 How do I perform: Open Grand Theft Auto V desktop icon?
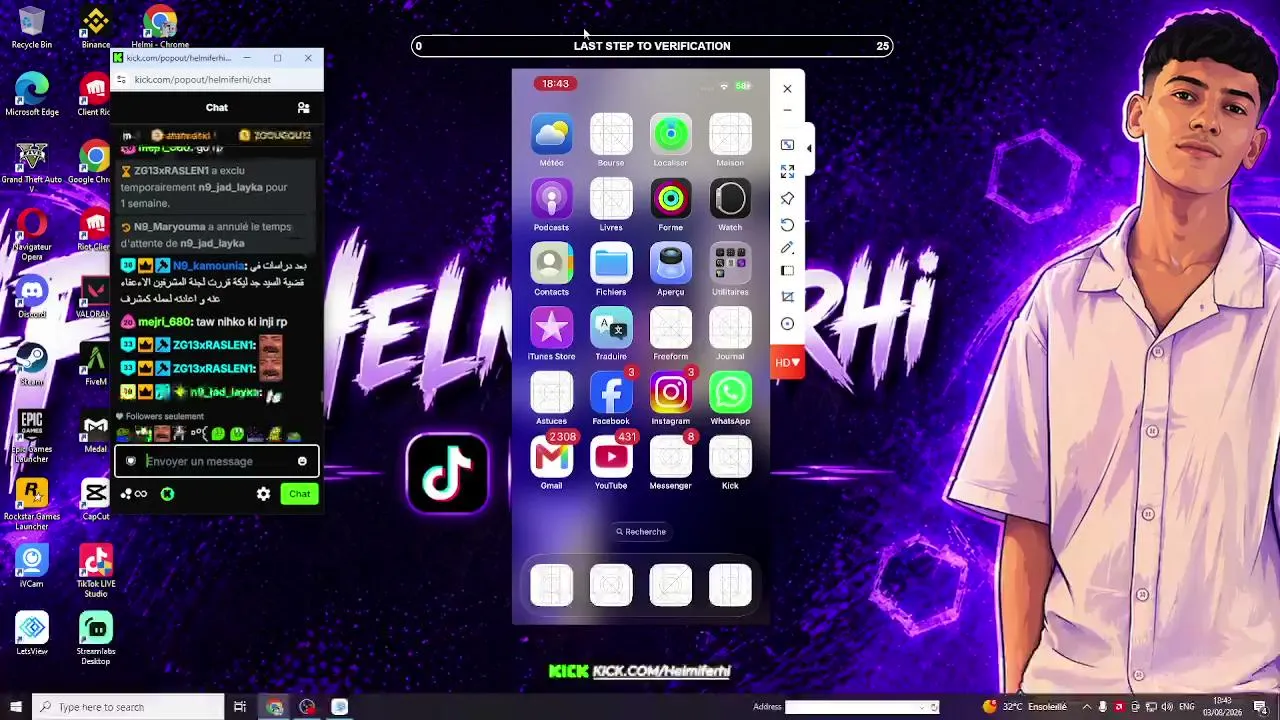(x=32, y=168)
